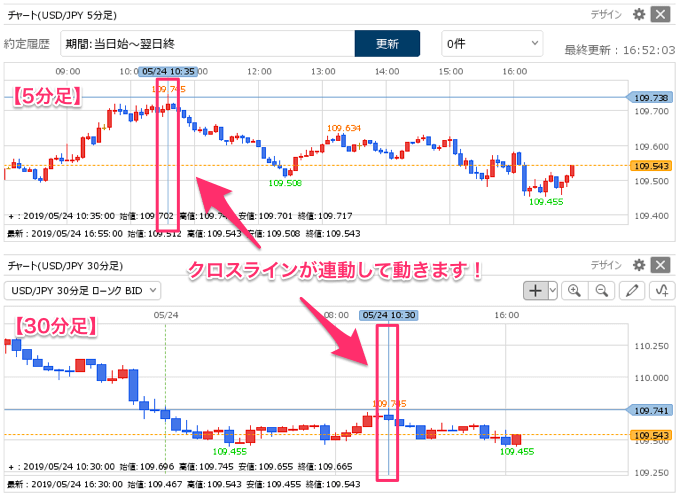Click the チャート(USD/JPY 5分足) panel title

coord(62,15)
